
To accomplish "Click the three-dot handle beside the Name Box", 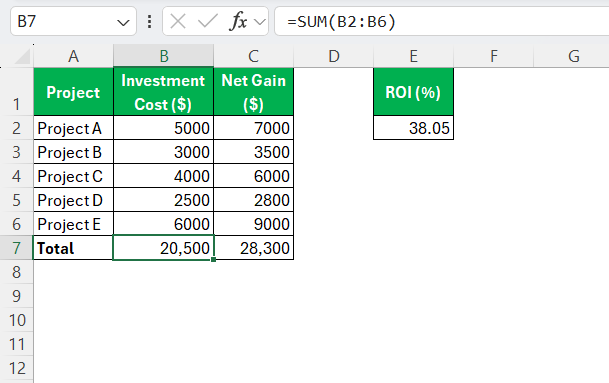I will pyautogui.click(x=150, y=21).
